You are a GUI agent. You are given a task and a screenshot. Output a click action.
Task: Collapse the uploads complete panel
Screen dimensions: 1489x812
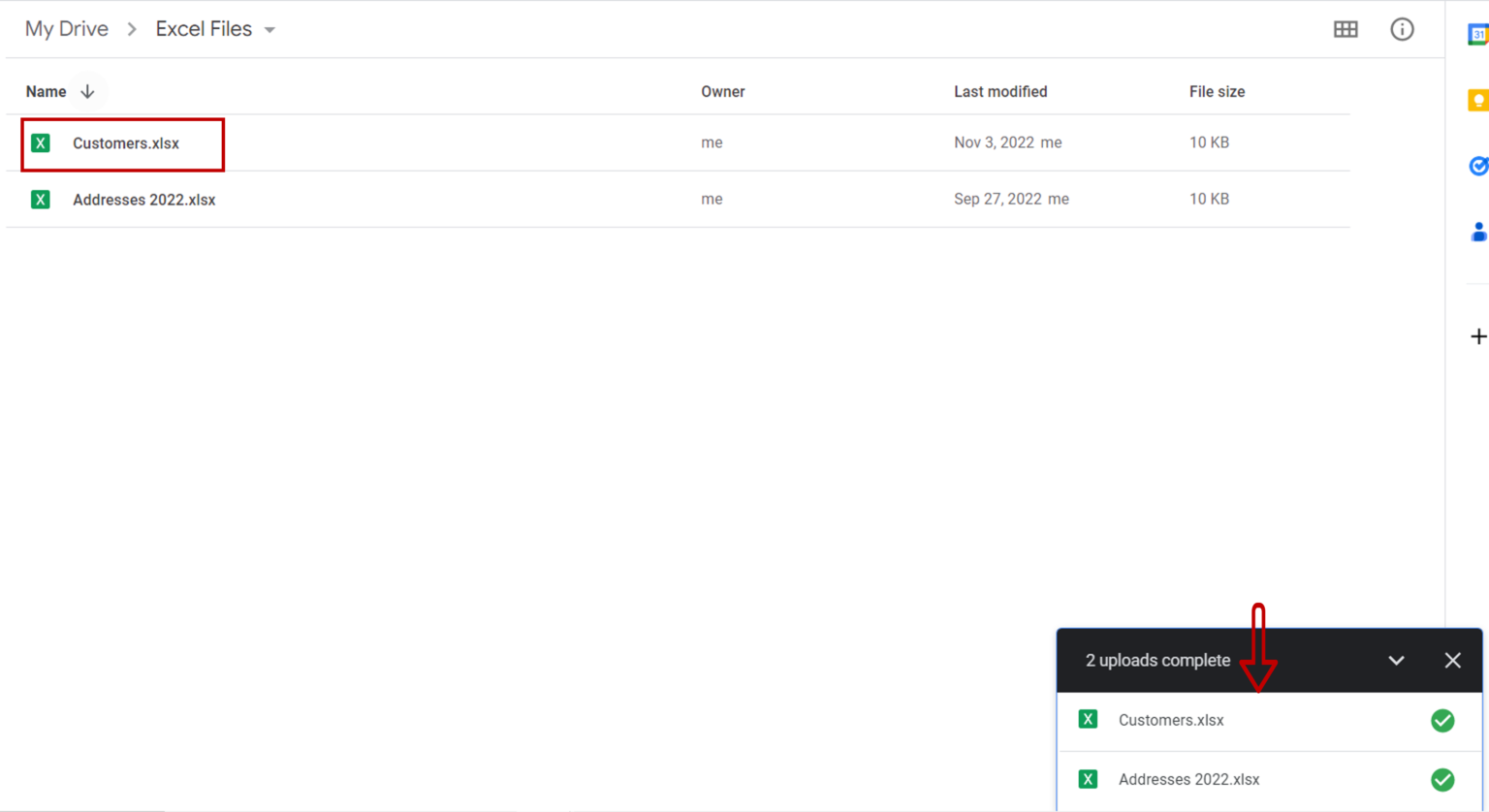(x=1396, y=661)
